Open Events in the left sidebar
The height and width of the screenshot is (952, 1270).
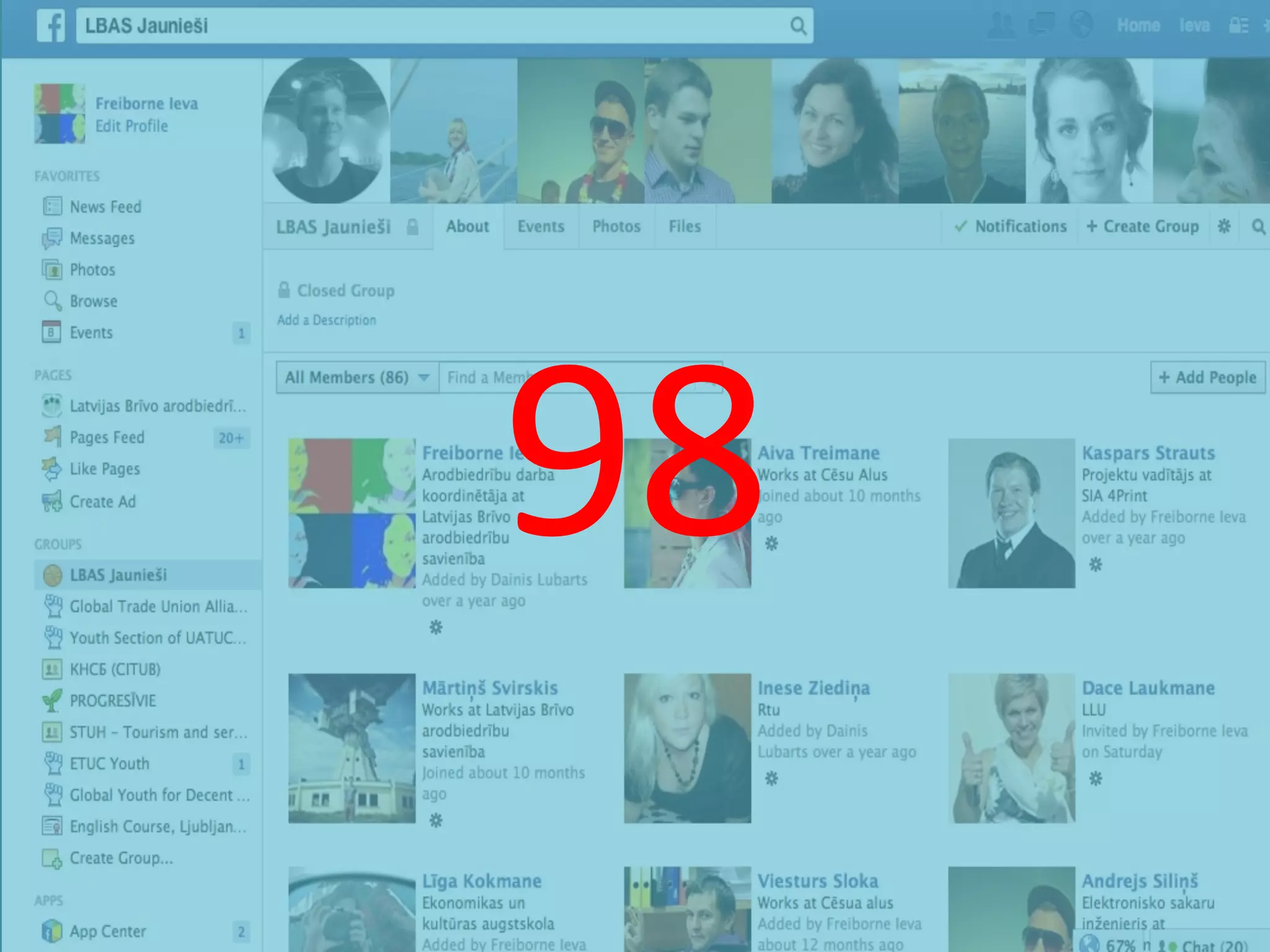[x=91, y=333]
